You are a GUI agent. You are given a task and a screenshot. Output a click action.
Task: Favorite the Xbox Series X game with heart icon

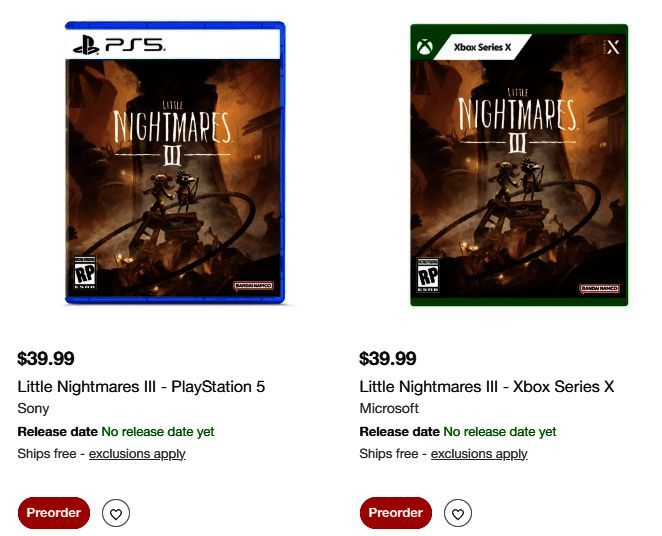point(458,514)
